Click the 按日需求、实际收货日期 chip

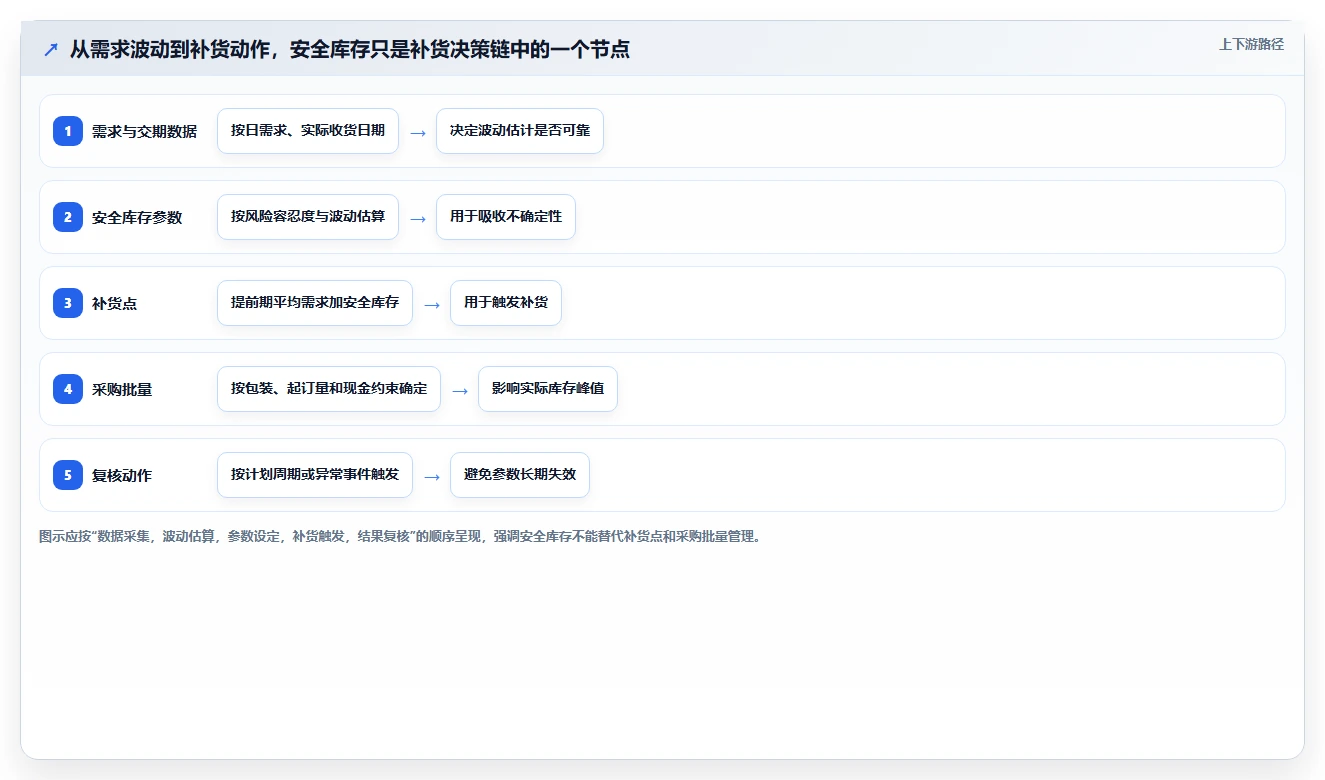[x=308, y=131]
